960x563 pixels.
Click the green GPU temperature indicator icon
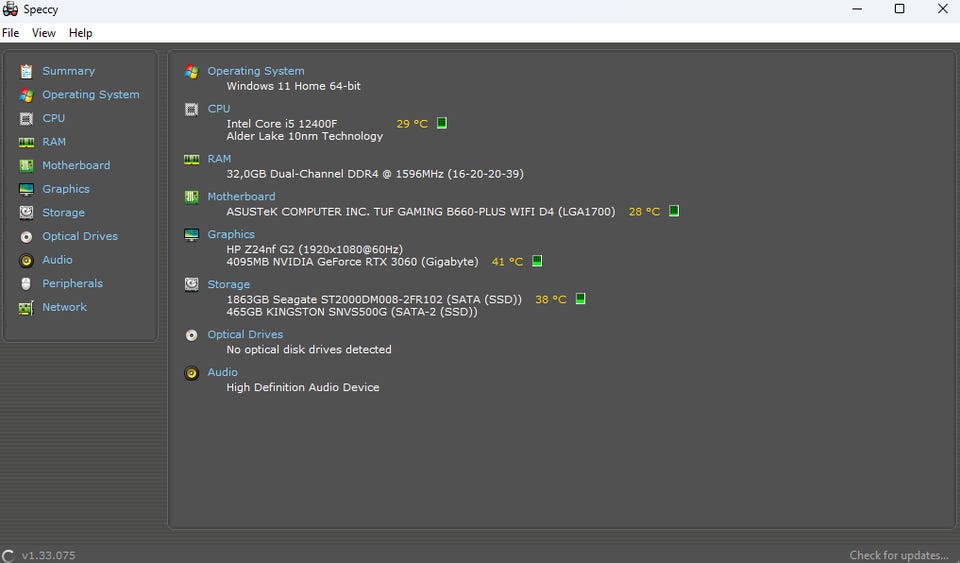[537, 261]
